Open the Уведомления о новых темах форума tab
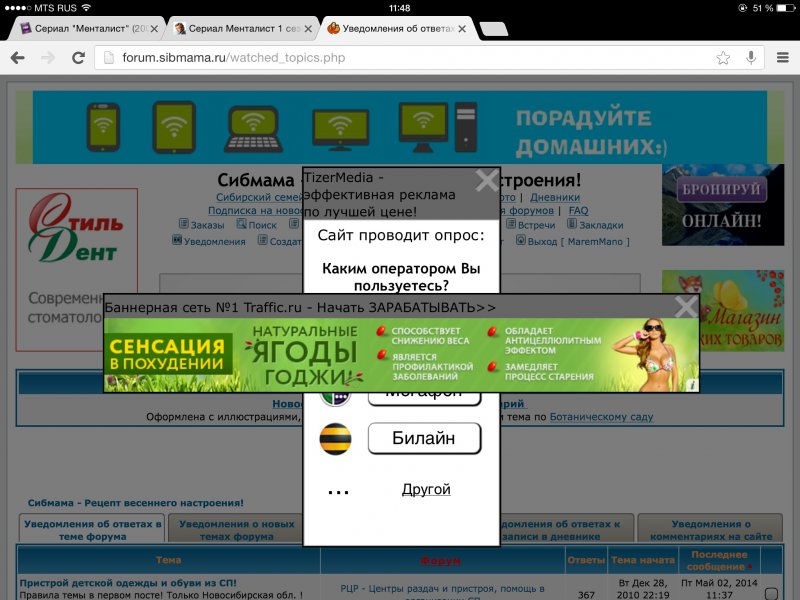The height and width of the screenshot is (600, 800). pyautogui.click(x=237, y=530)
